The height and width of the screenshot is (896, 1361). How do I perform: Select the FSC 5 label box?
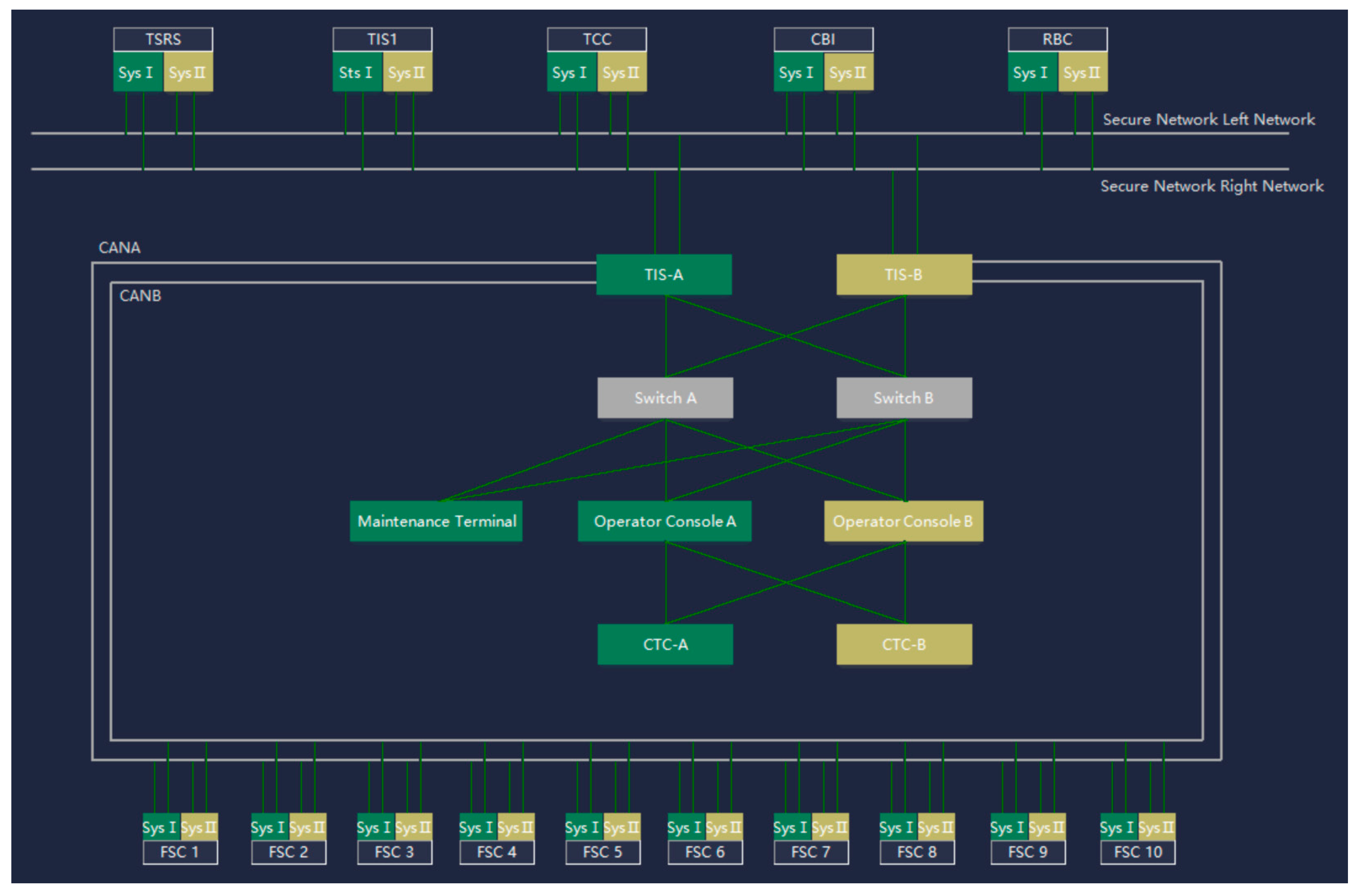pyautogui.click(x=603, y=852)
